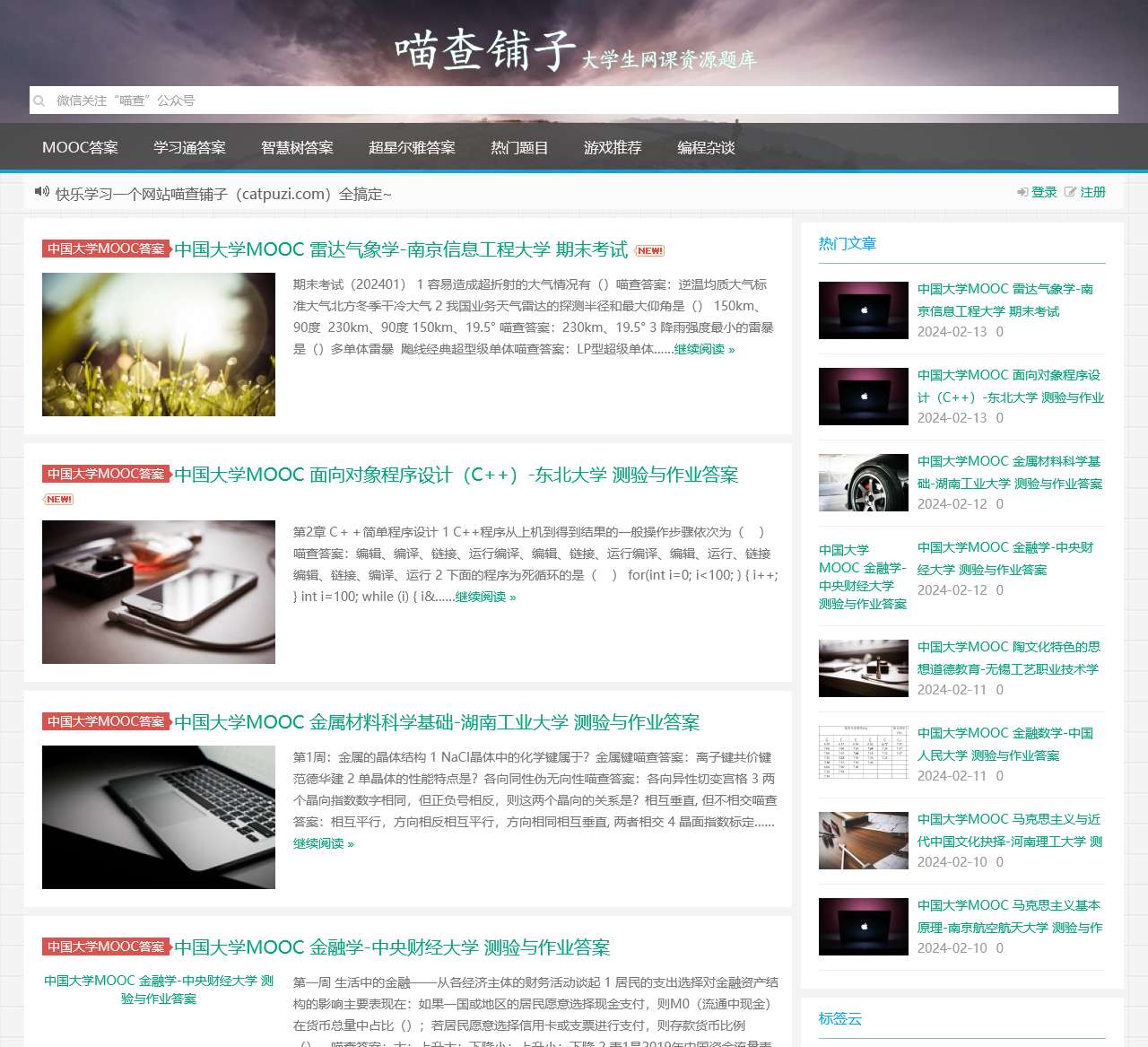Click the 中国大学MOOC答案 category tag
Image resolution: width=1148 pixels, height=1047 pixels.
coord(106,249)
